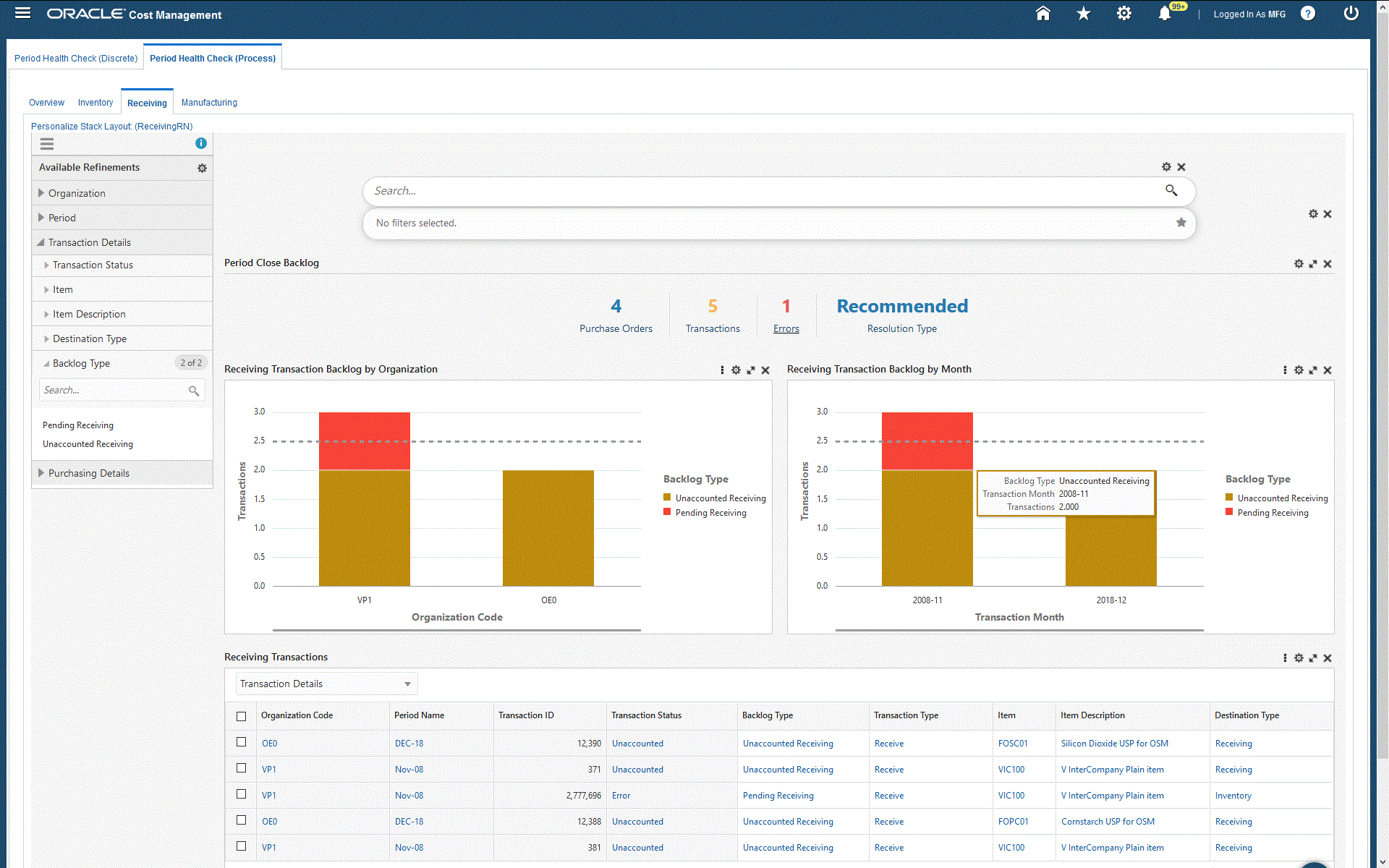Open Favorites star in header
Screen dimensions: 1389x868
(x=1083, y=14)
